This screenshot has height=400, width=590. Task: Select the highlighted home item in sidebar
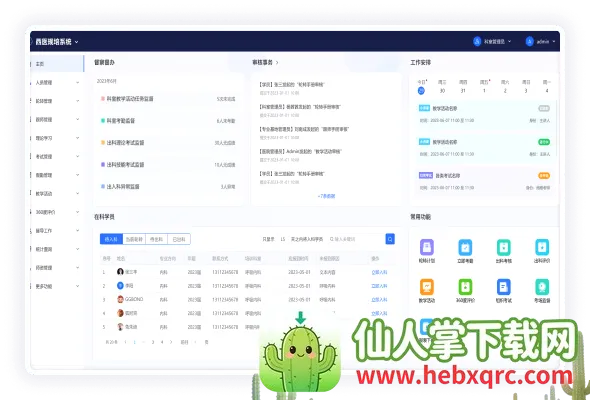pyautogui.click(x=57, y=64)
